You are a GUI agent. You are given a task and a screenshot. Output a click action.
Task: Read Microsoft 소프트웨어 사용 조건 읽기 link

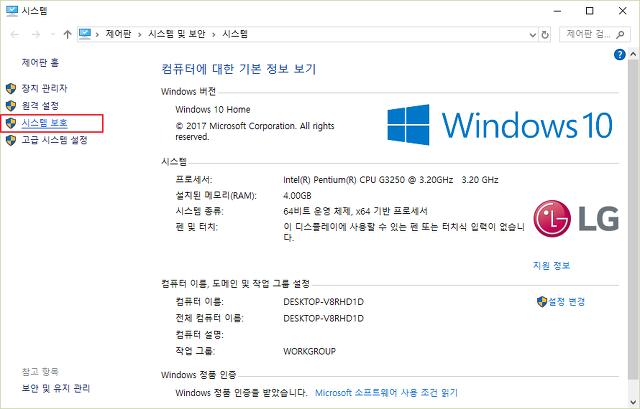coord(386,393)
